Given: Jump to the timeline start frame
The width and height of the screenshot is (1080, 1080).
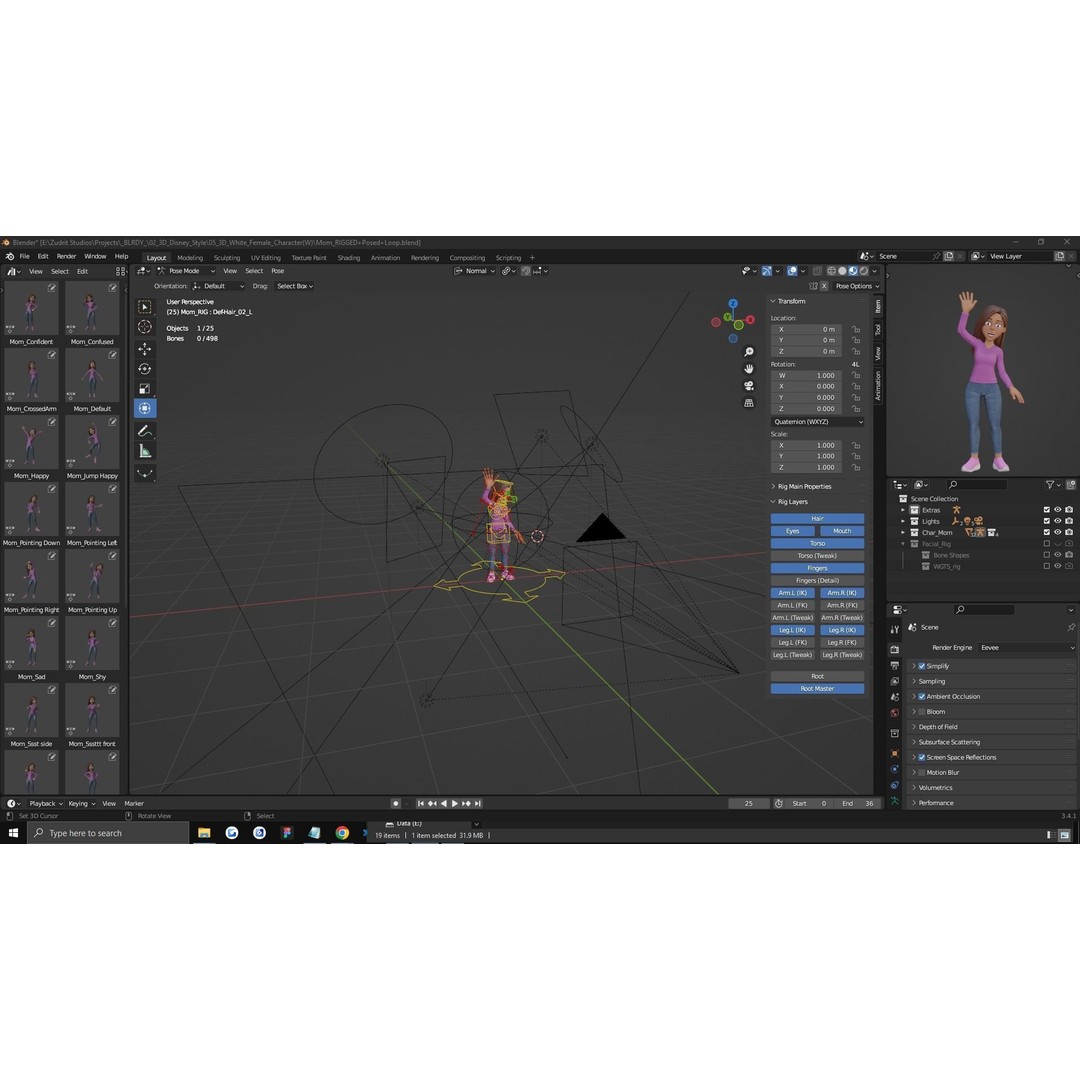Looking at the screenshot, I should click(x=420, y=804).
